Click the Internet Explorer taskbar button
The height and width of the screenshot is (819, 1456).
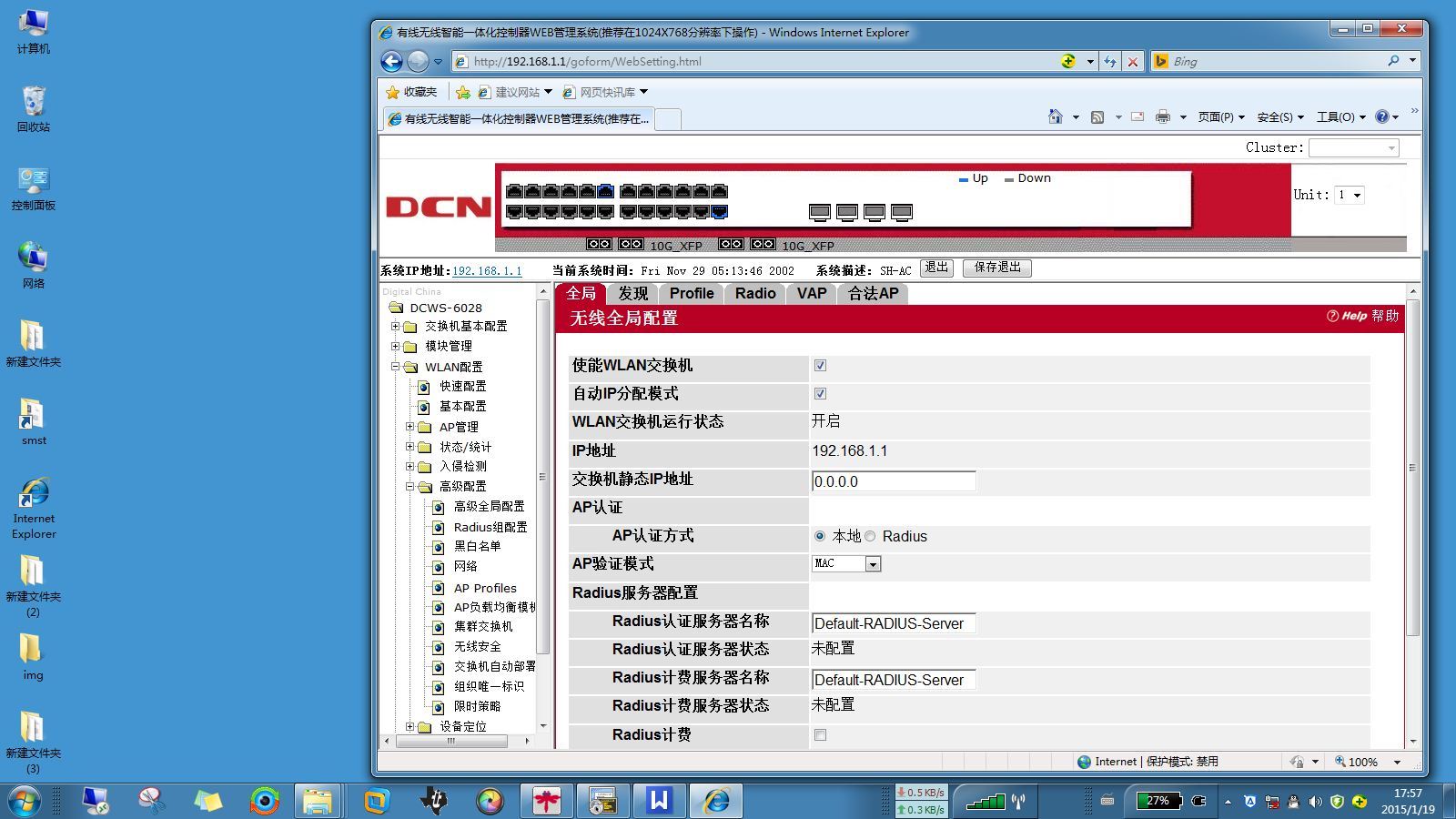click(716, 801)
